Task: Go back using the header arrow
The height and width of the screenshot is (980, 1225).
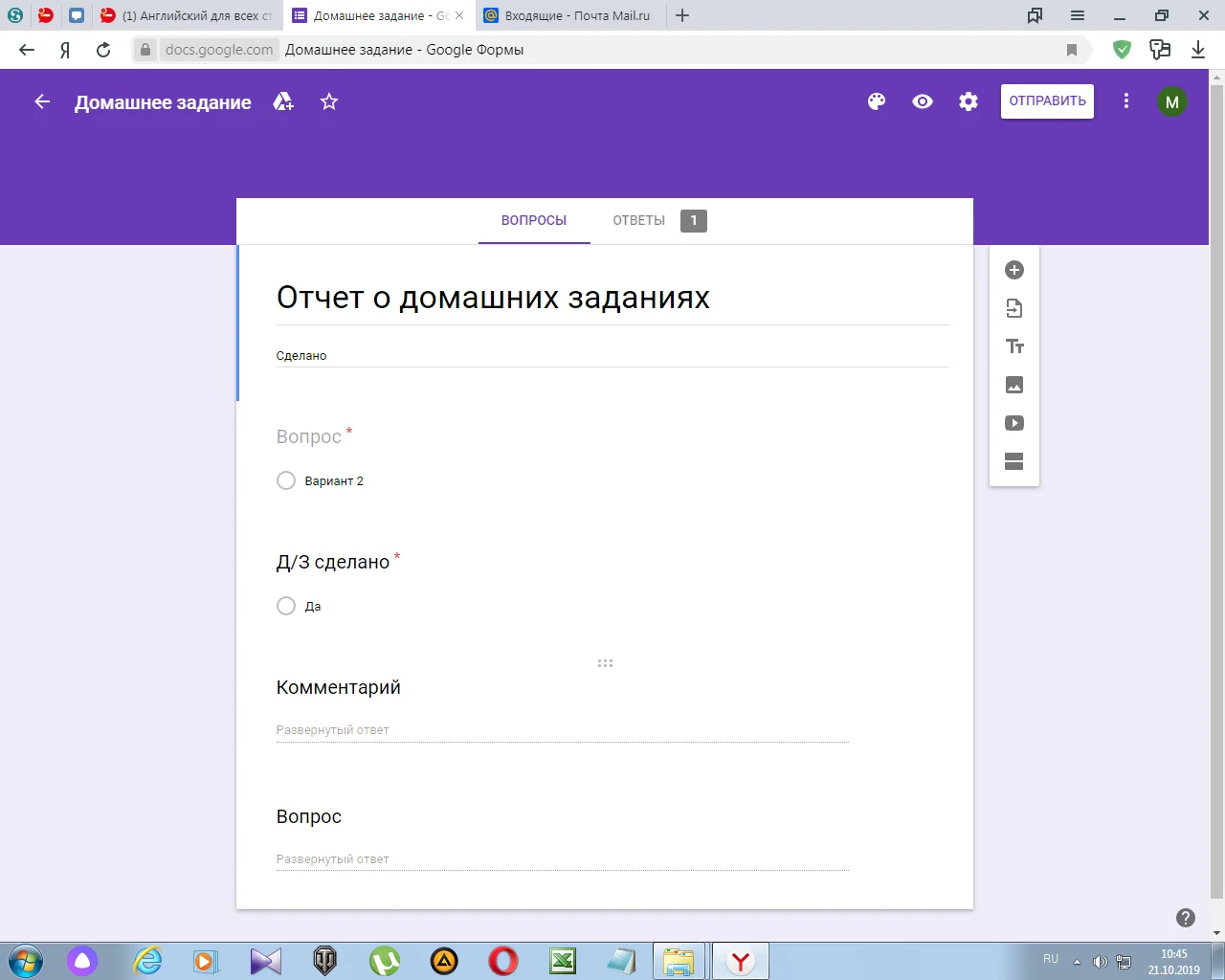Action: (x=42, y=101)
